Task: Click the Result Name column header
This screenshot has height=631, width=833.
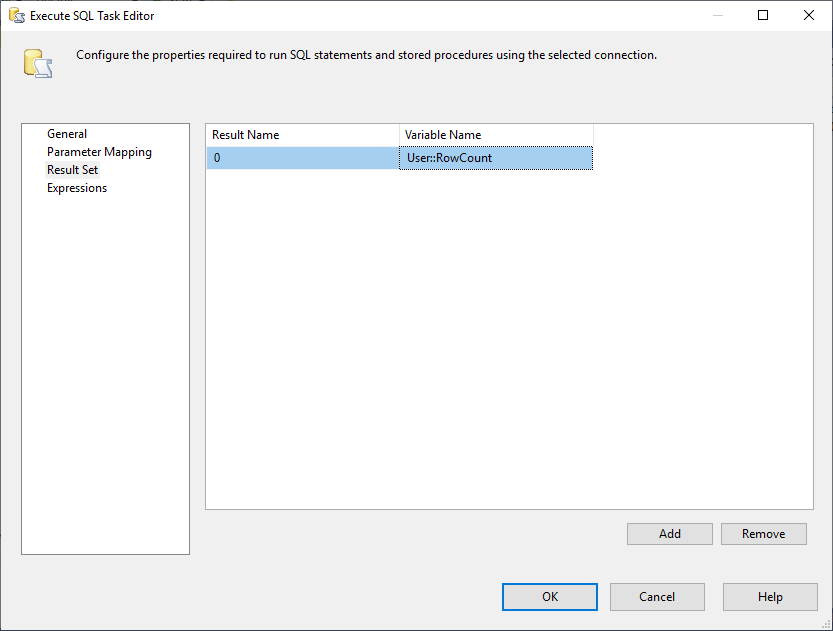Action: [302, 135]
